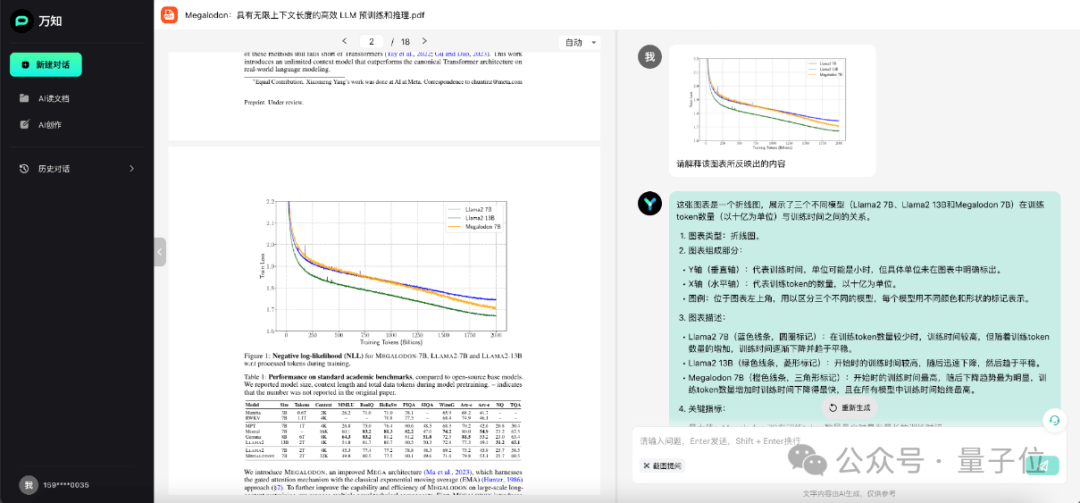Click the customer support headset icon
Screen dimensions: 1080x503
click(x=1053, y=420)
